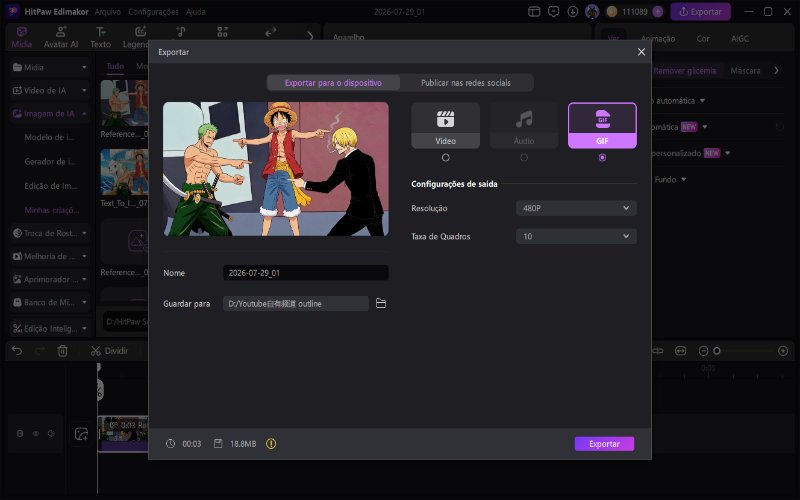The image size is (800, 500).
Task: Click the file size disk icon
Action: point(218,444)
